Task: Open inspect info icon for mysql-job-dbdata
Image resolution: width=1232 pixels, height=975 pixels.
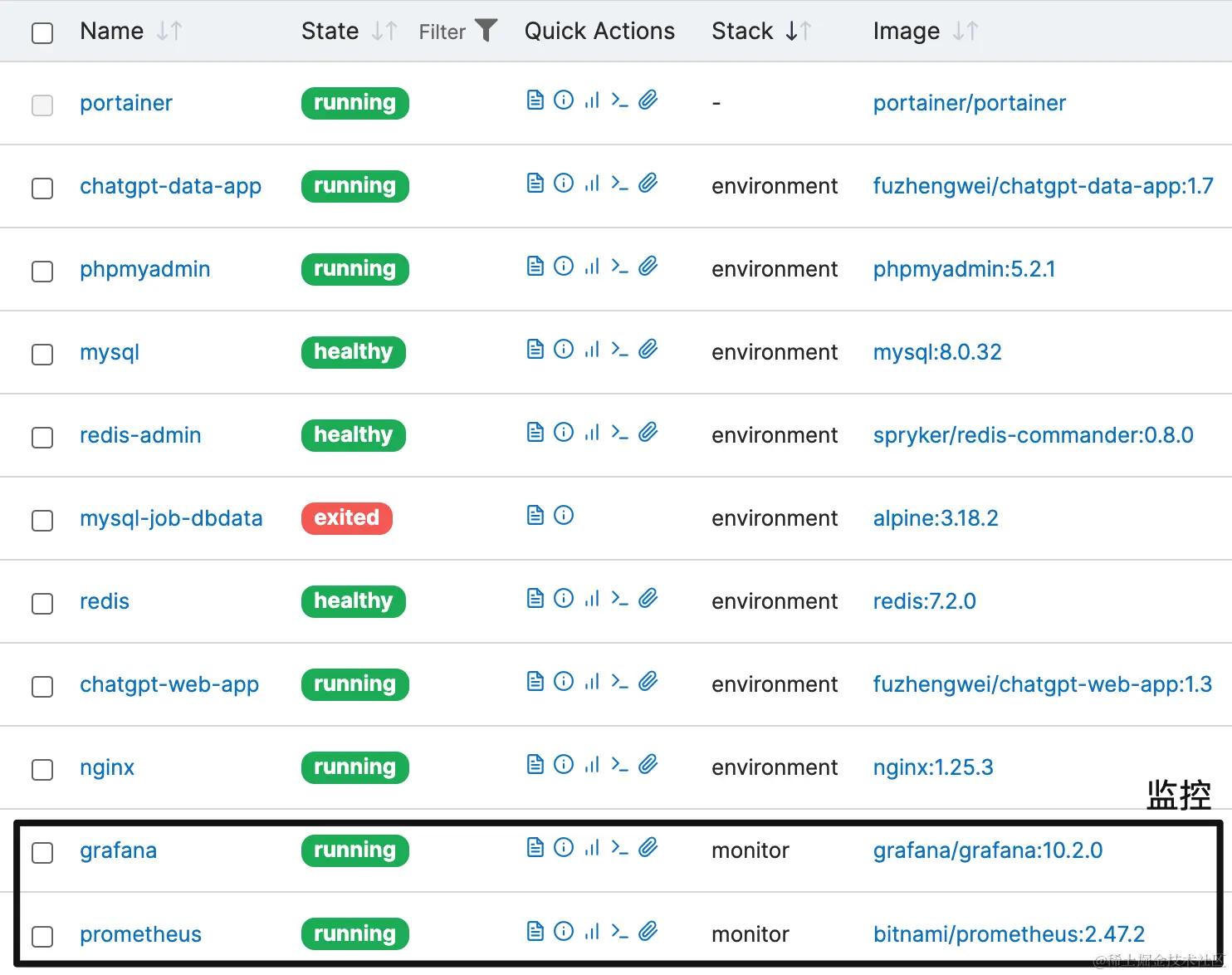Action: point(564,516)
